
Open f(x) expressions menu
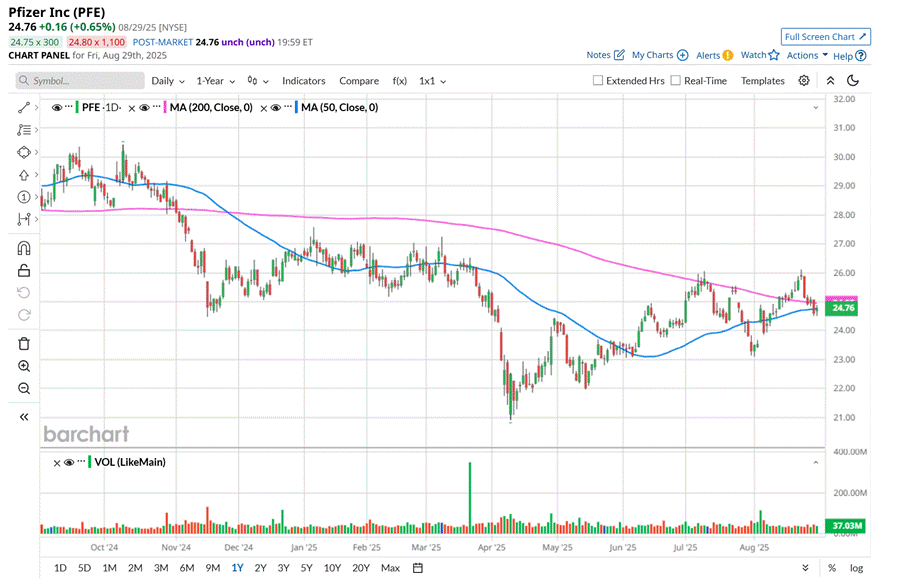[x=400, y=81]
